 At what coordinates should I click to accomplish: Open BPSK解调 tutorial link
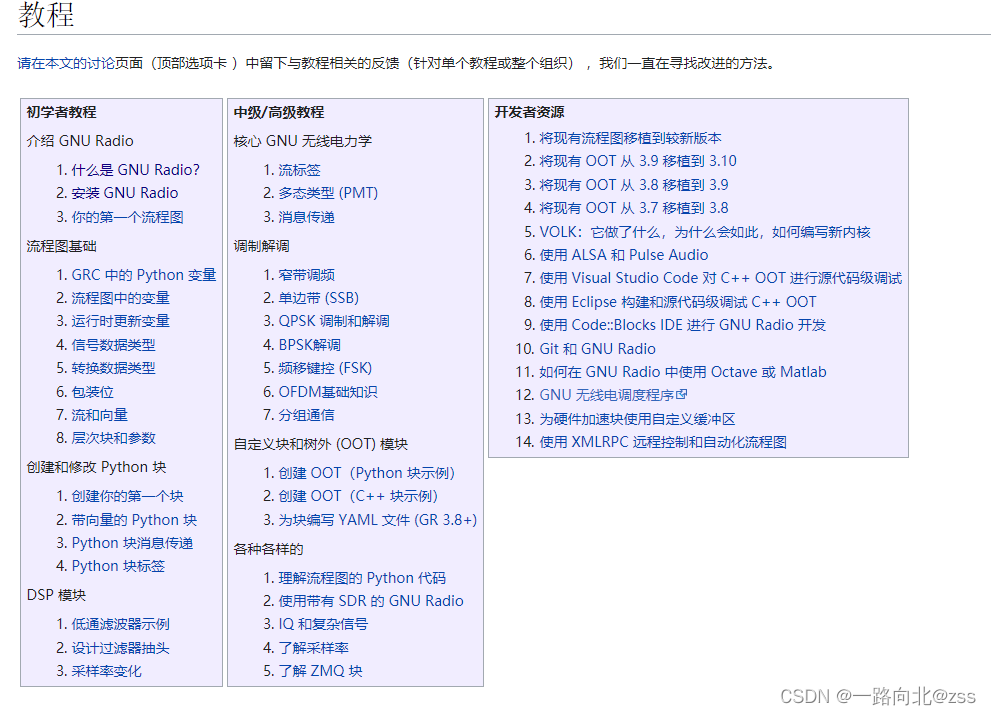tap(310, 345)
